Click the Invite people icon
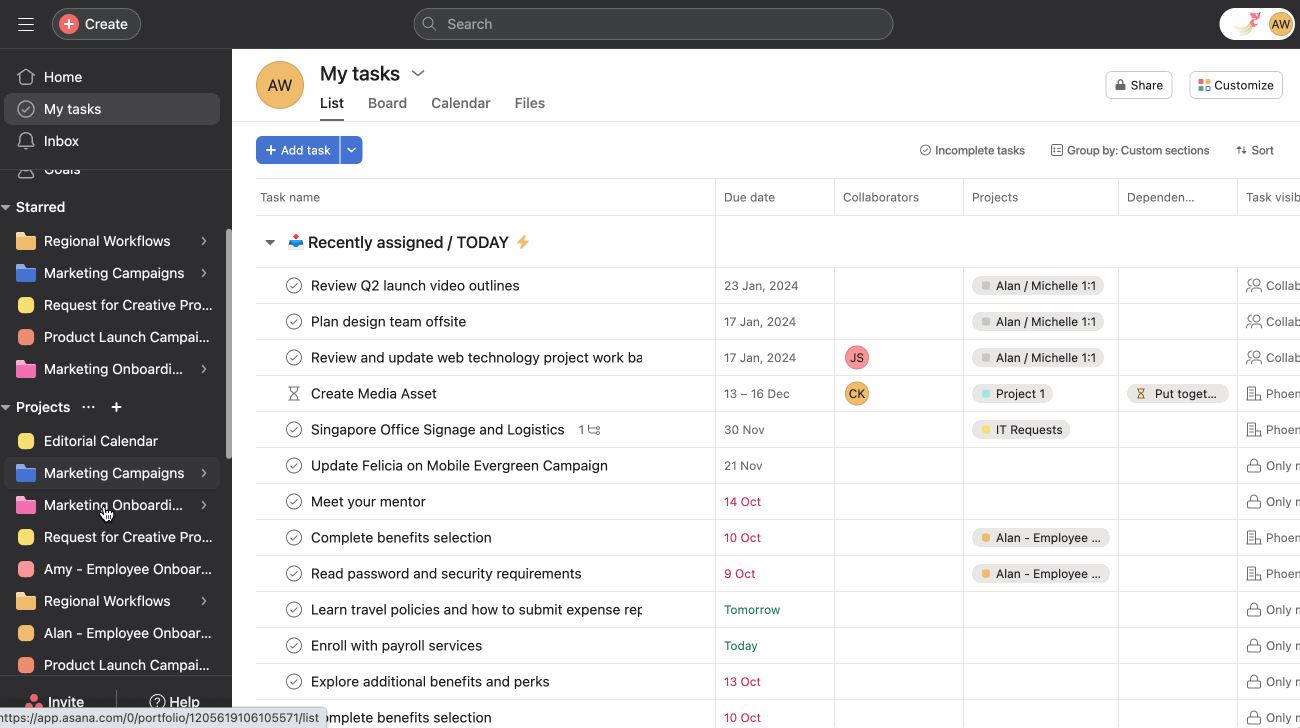The image size is (1300, 728). [x=34, y=702]
